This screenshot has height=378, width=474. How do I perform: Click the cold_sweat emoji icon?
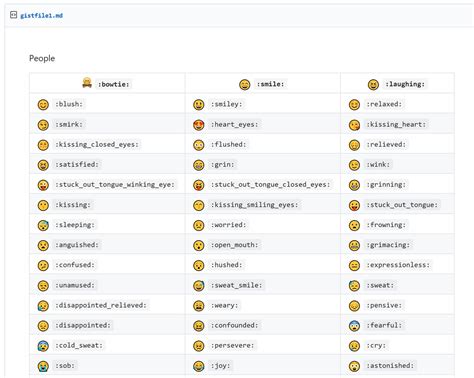pyautogui.click(x=43, y=346)
